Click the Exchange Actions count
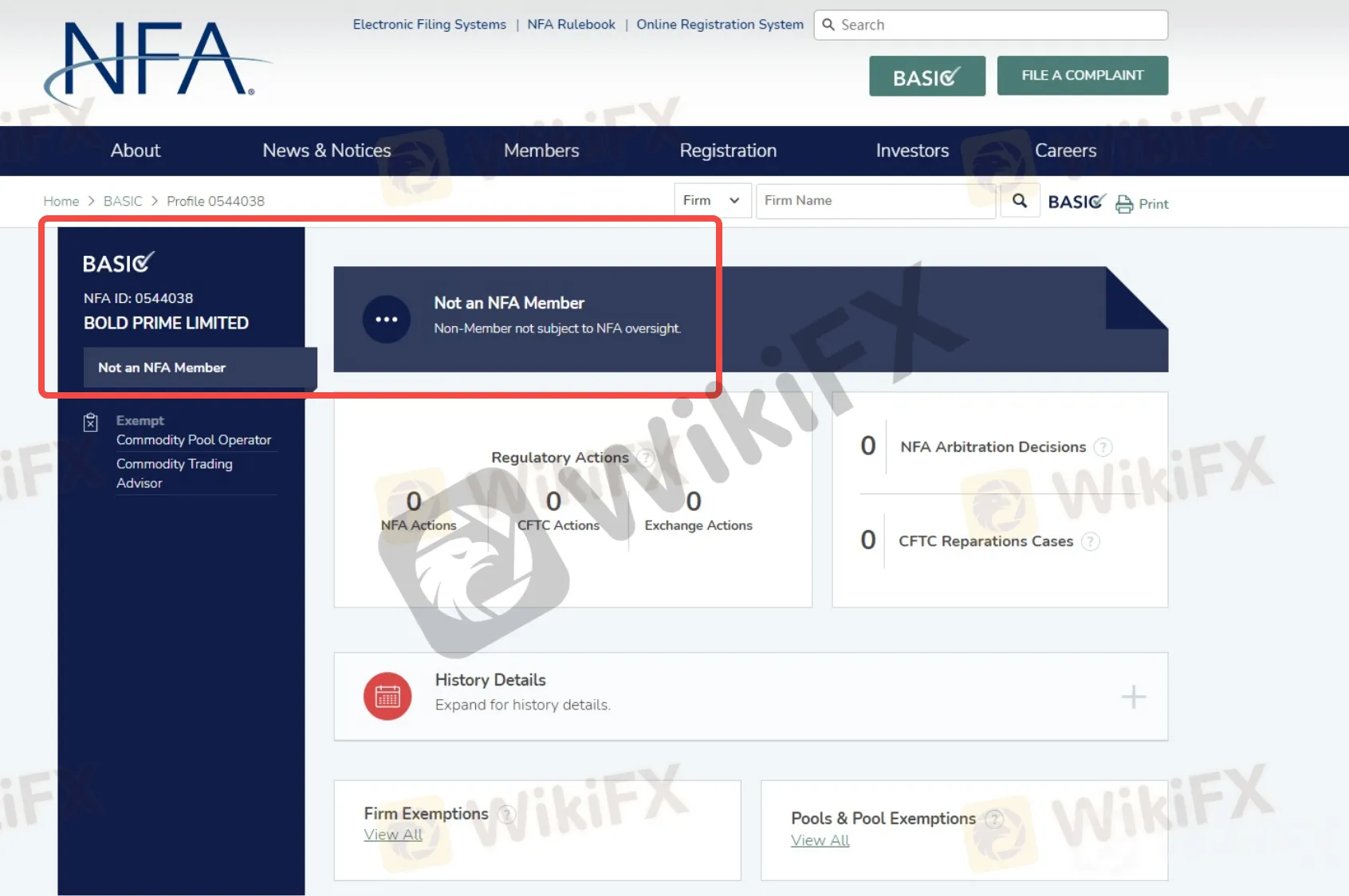The height and width of the screenshot is (896, 1349). pyautogui.click(x=694, y=501)
